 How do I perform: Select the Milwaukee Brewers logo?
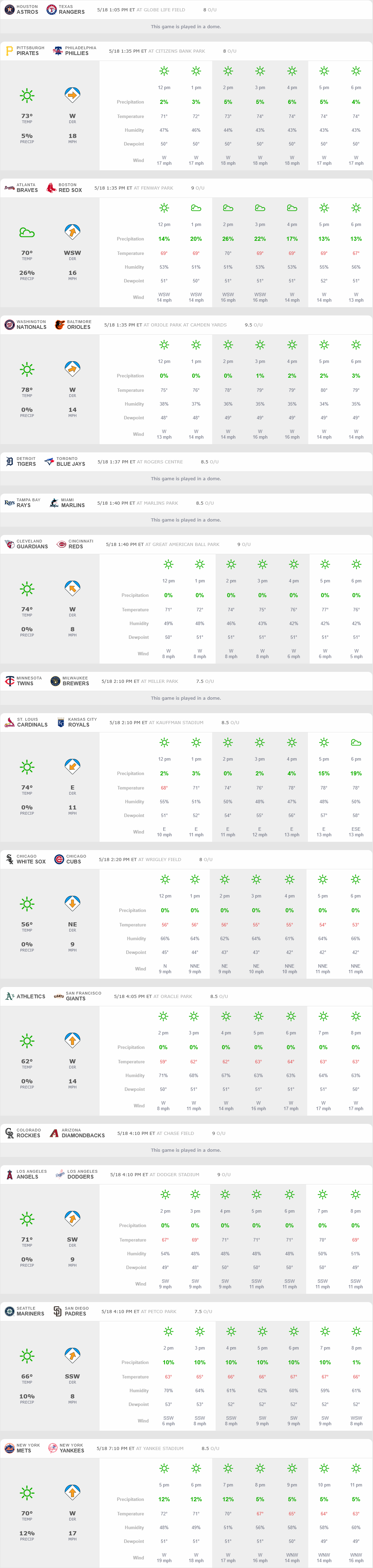tap(55, 682)
